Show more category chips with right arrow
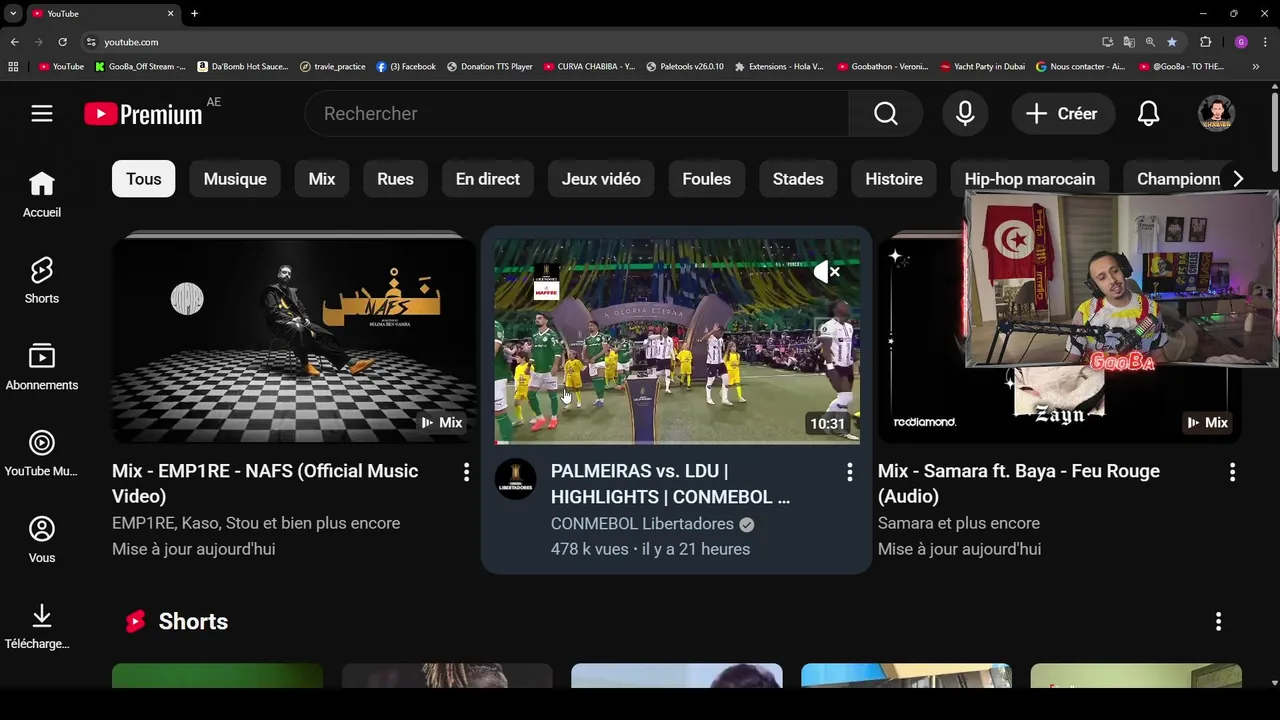The width and height of the screenshot is (1280, 720). coord(1238,179)
